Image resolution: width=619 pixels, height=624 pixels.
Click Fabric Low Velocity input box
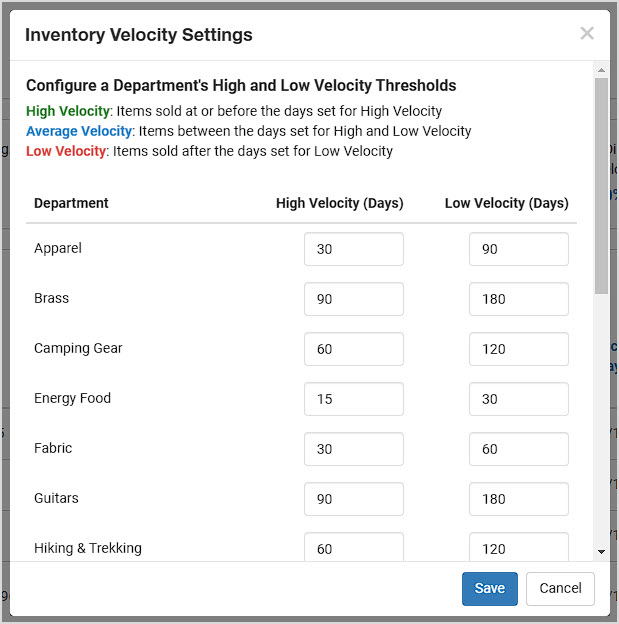coord(518,449)
